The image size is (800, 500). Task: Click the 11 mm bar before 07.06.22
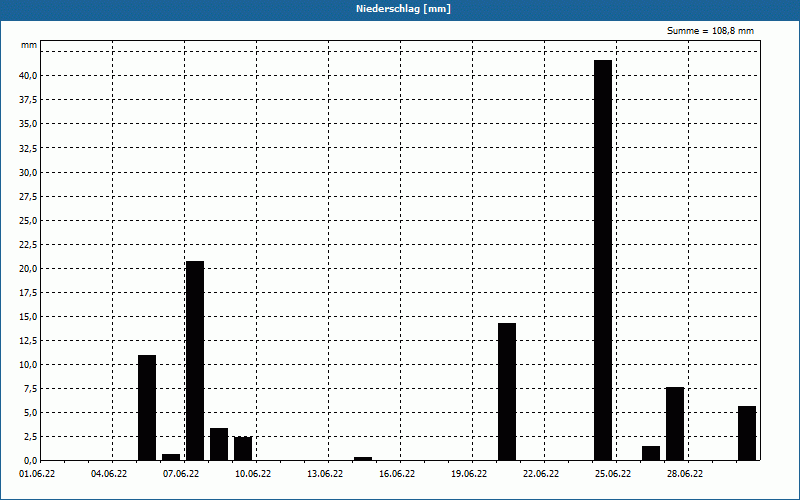[x=147, y=408]
